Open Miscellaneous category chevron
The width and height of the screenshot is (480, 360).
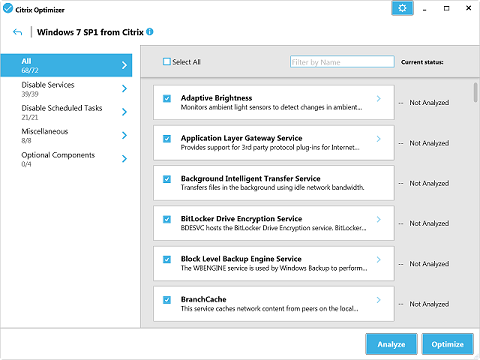click(124, 135)
